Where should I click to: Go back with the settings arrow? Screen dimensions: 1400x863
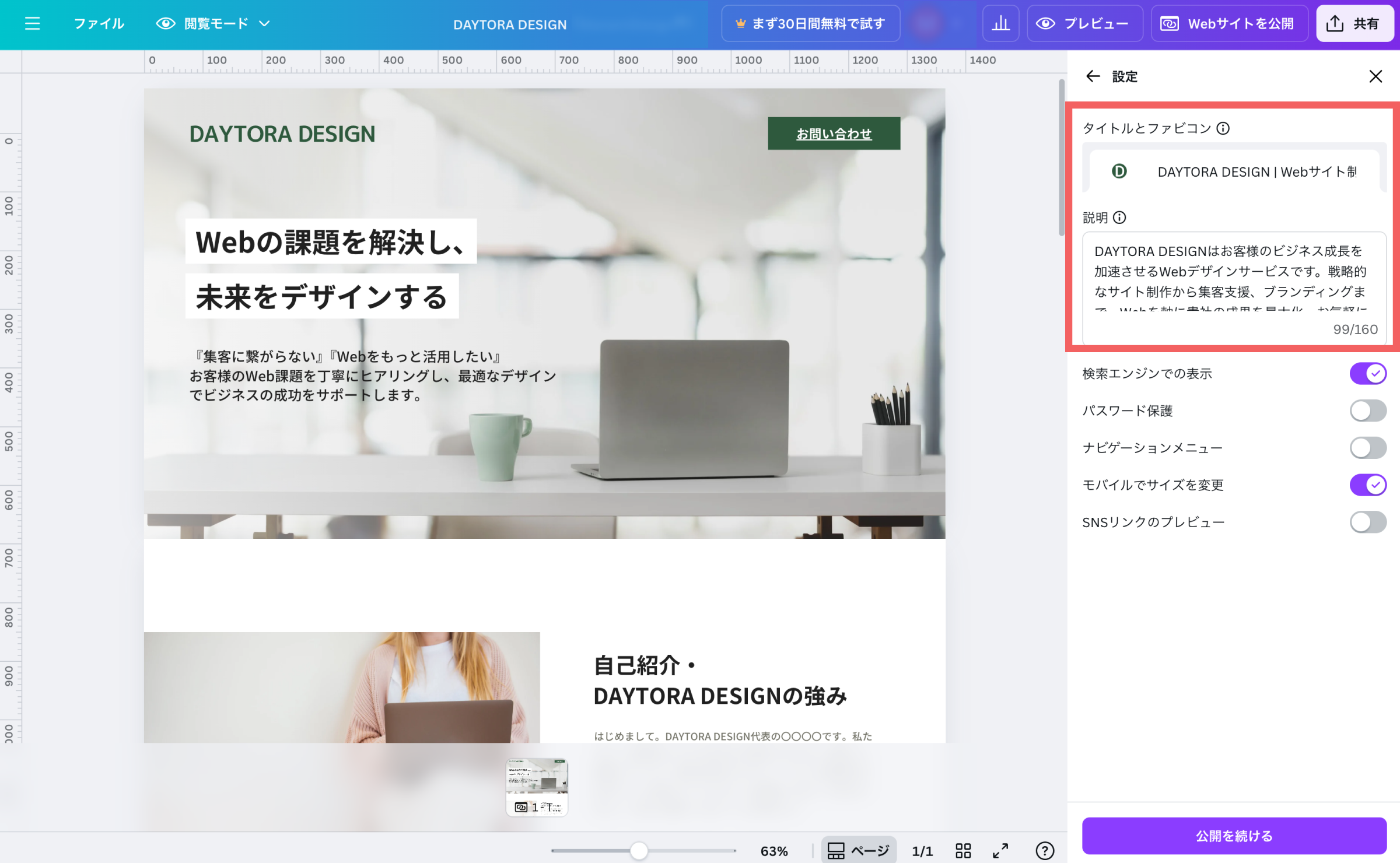(1093, 76)
